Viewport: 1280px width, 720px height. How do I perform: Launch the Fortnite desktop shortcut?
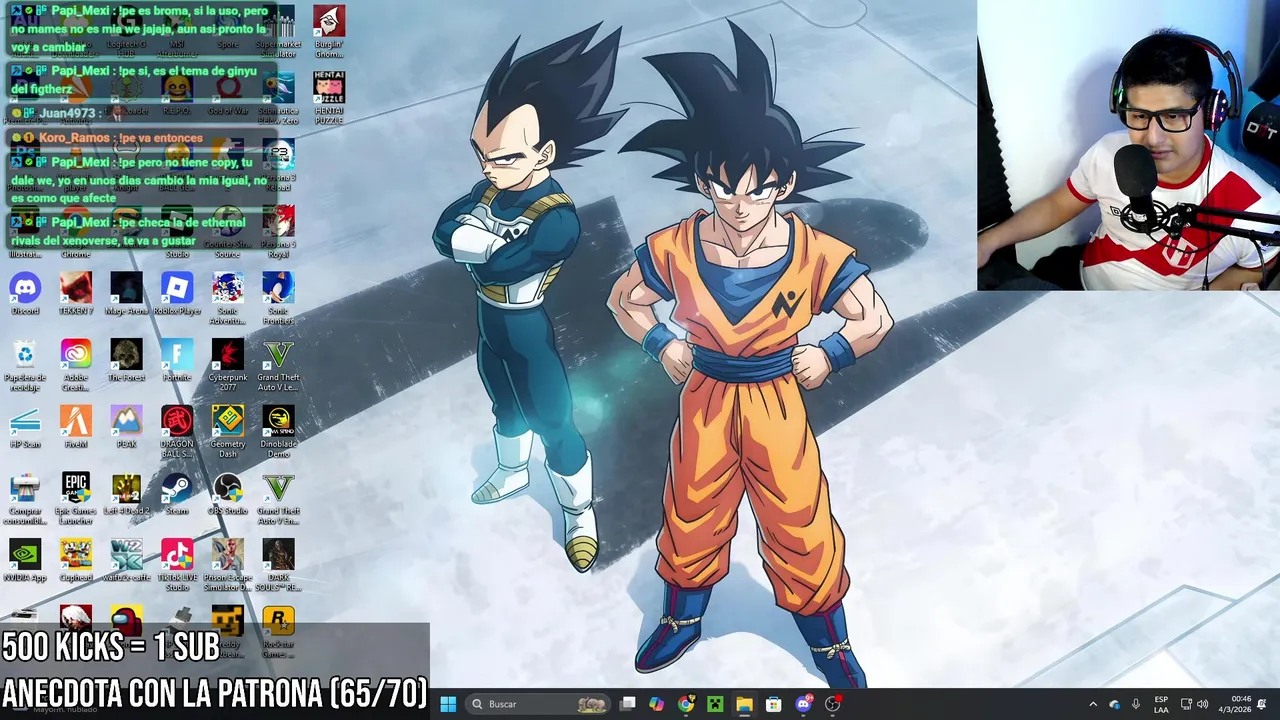(x=177, y=361)
